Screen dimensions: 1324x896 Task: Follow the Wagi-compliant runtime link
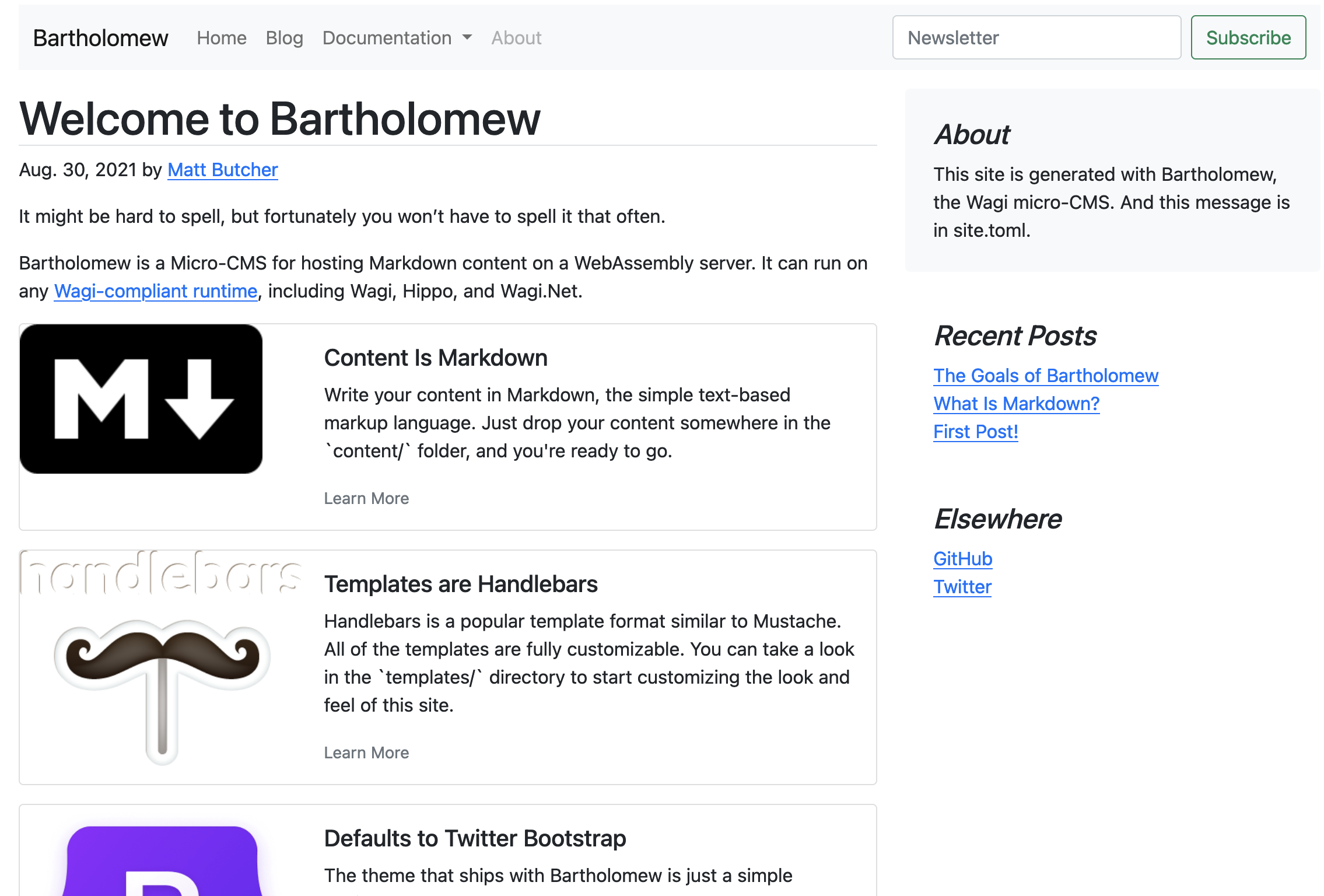pyautogui.click(x=156, y=291)
